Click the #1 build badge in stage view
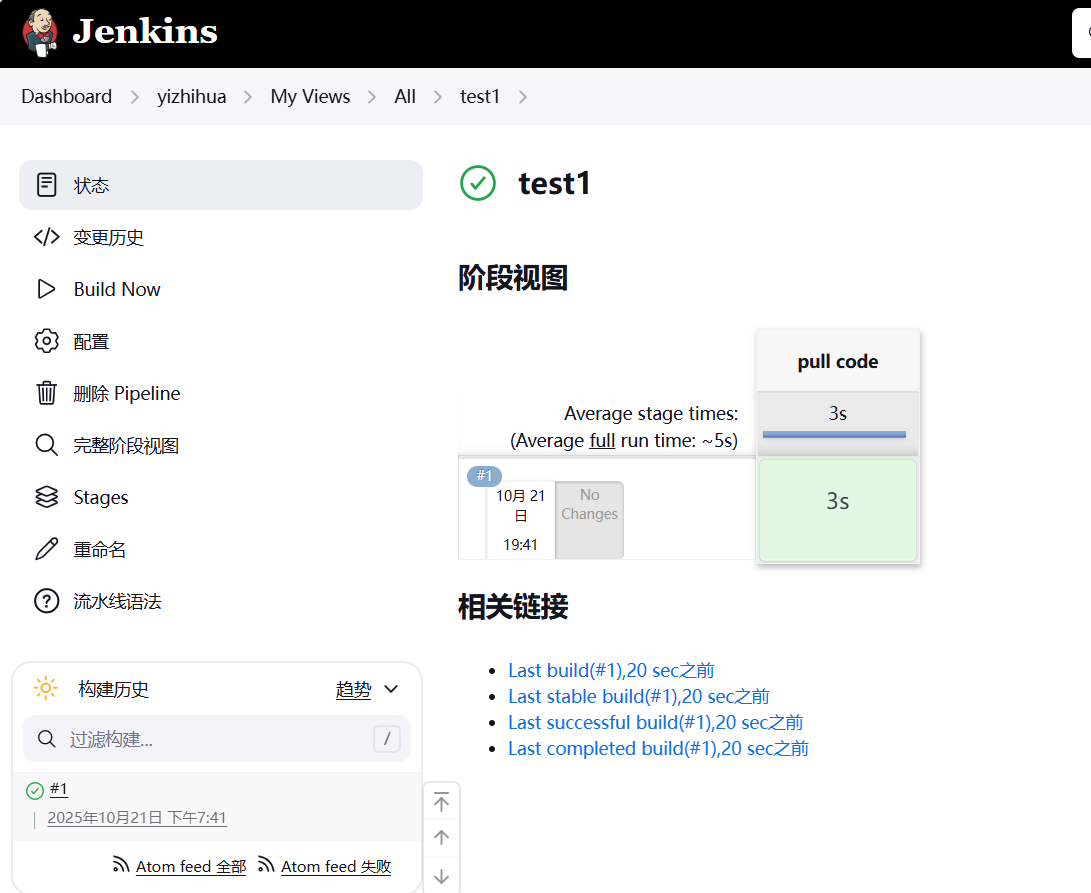Image resolution: width=1091 pixels, height=893 pixels. tap(484, 475)
